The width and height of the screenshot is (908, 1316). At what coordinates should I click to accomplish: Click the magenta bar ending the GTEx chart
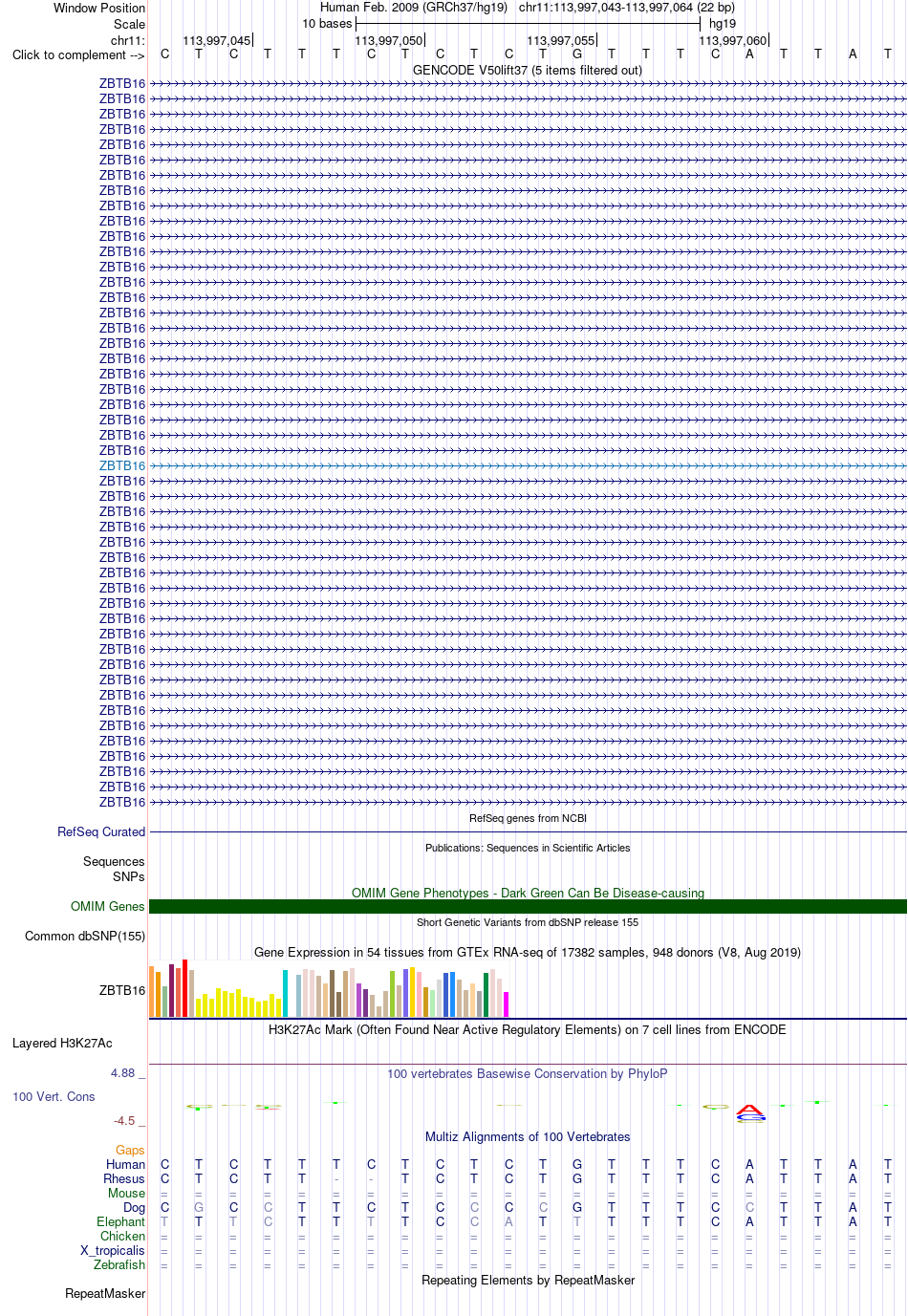point(506,1003)
